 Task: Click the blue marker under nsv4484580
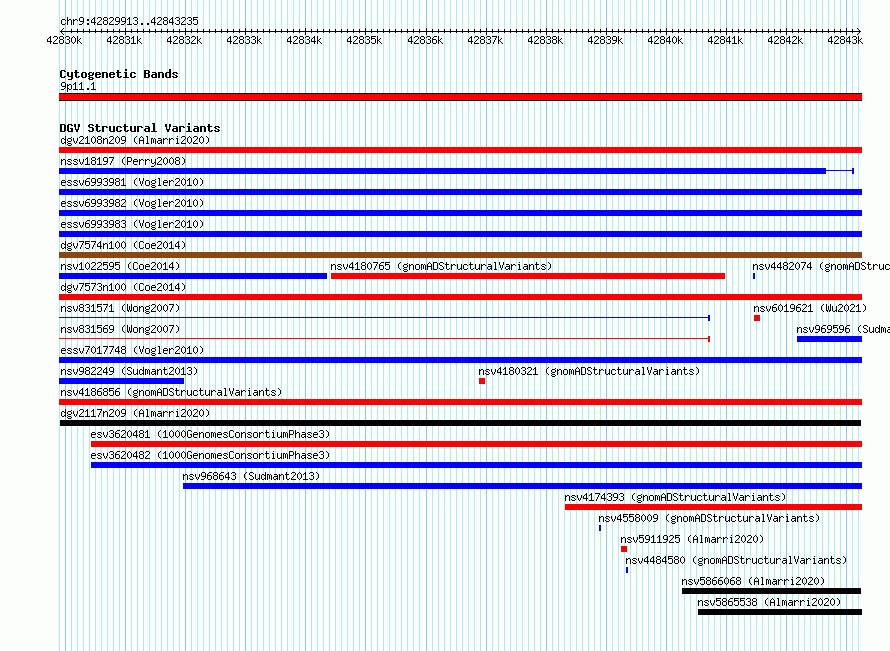[x=627, y=570]
